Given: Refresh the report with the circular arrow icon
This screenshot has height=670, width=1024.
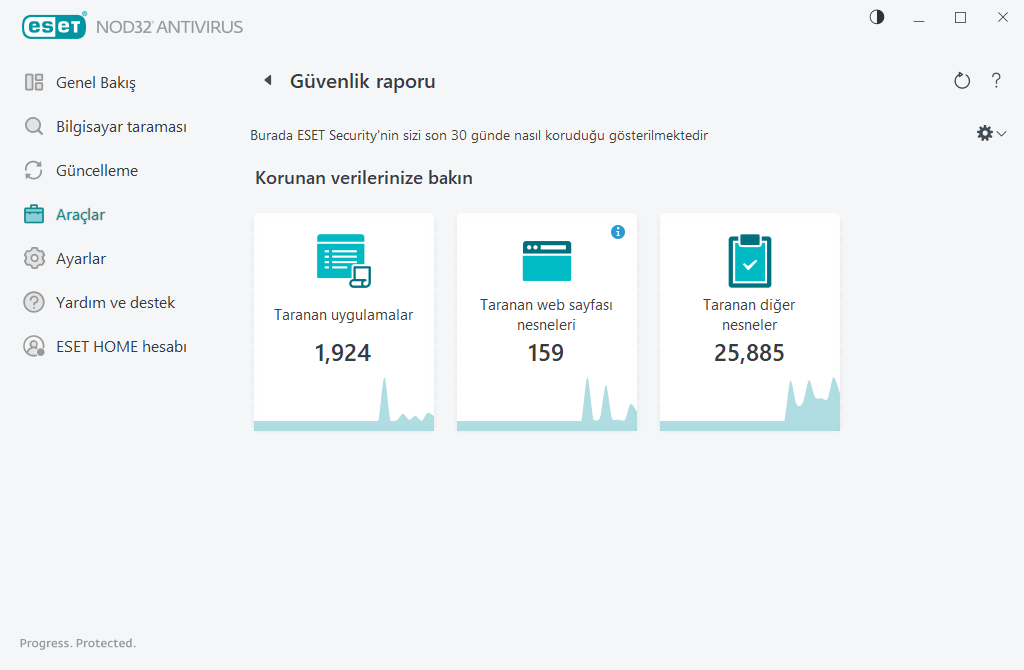Looking at the screenshot, I should pyautogui.click(x=961, y=81).
